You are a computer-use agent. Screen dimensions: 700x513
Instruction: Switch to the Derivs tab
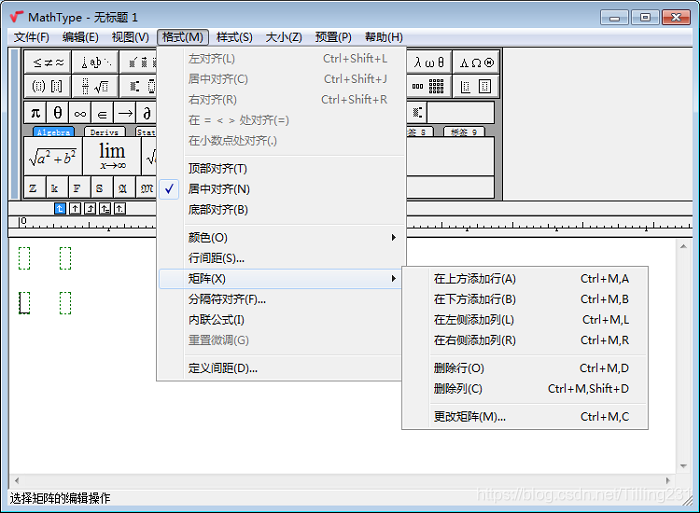click(104, 132)
